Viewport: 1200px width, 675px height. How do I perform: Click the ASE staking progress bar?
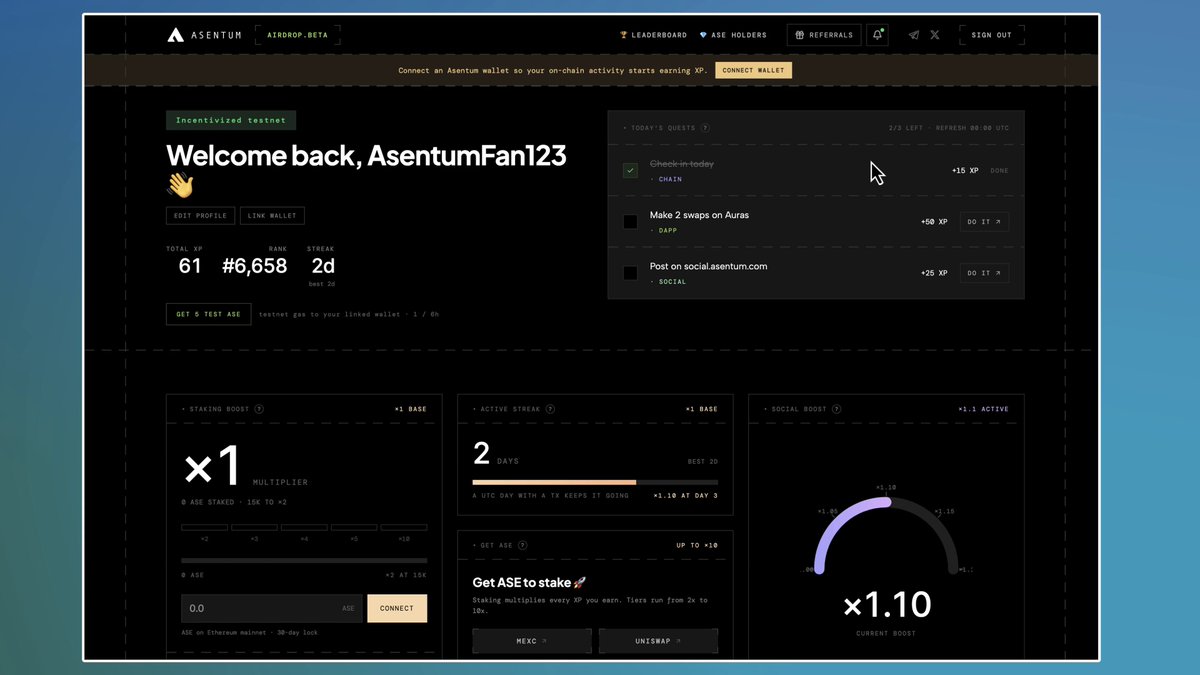(x=304, y=561)
